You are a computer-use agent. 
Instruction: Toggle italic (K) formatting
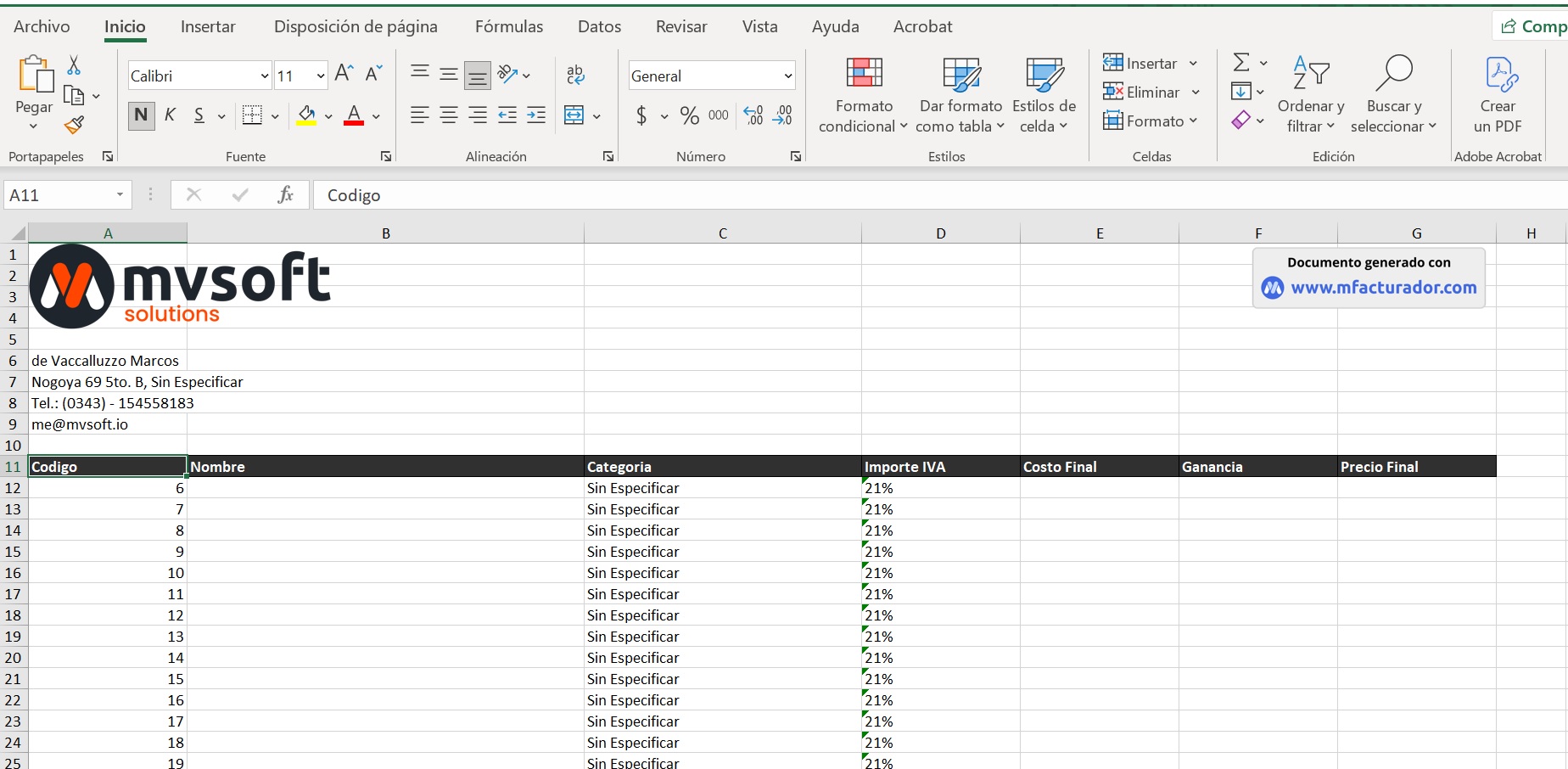point(170,115)
